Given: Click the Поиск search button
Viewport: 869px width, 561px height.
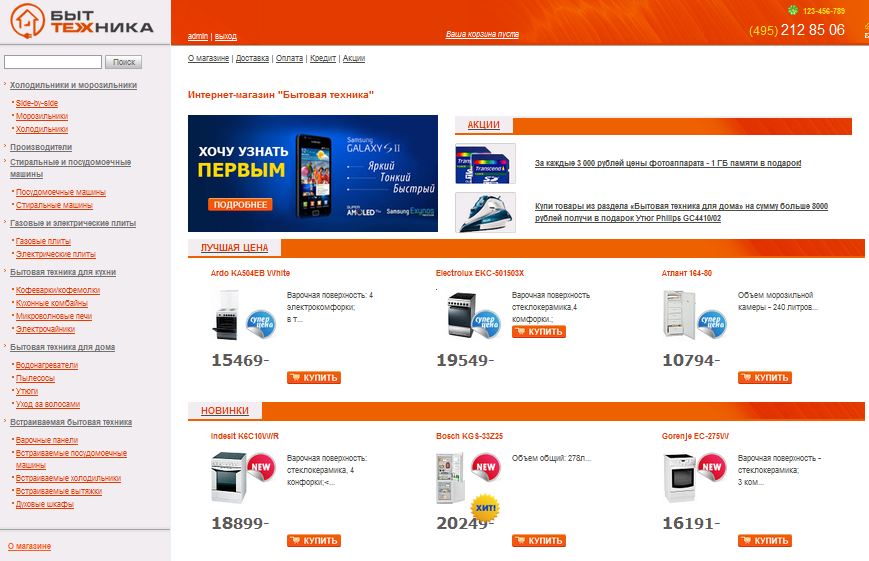Looking at the screenshot, I should pos(124,62).
